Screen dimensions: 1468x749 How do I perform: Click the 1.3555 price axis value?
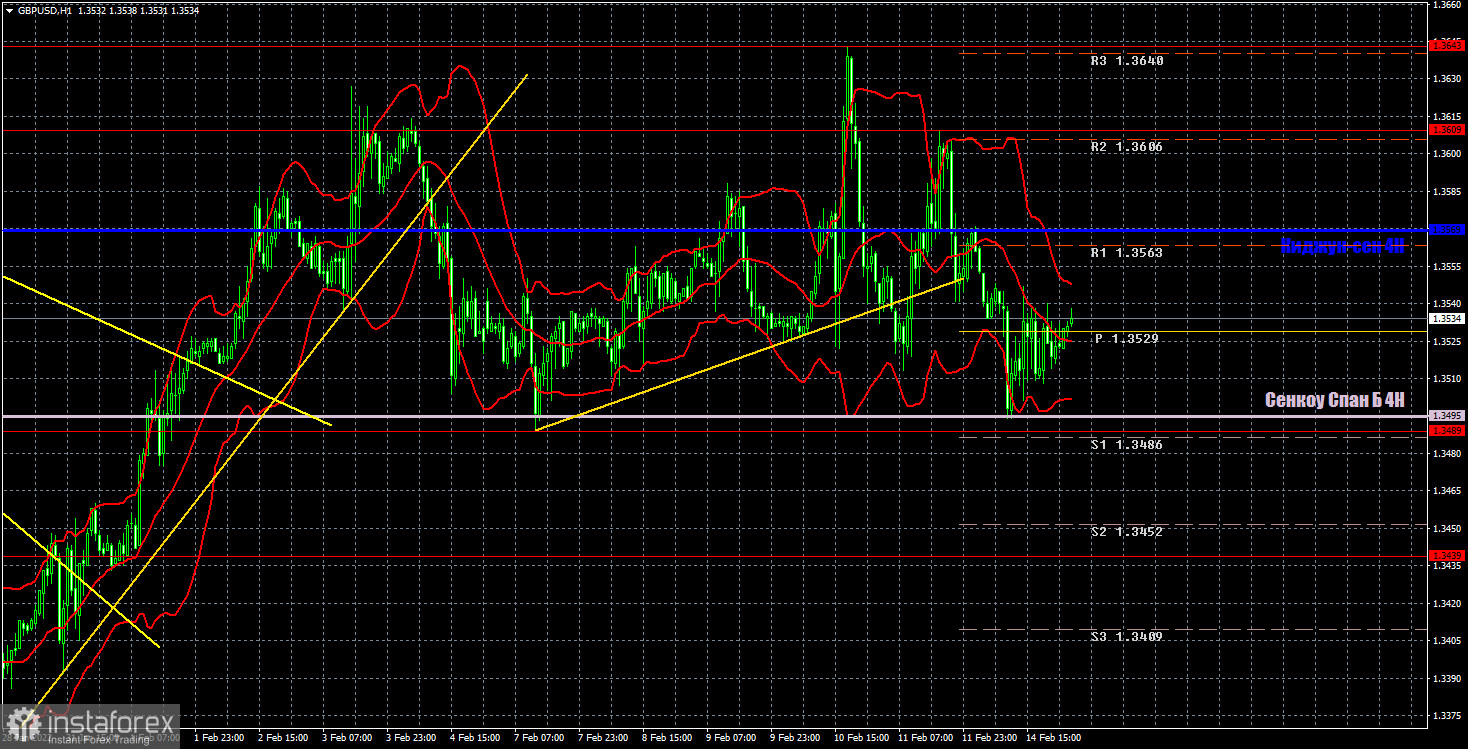[1447, 266]
